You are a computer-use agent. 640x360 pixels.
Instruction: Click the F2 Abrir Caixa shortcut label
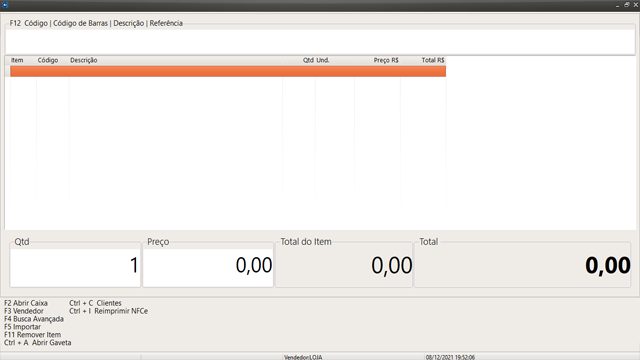[26, 303]
